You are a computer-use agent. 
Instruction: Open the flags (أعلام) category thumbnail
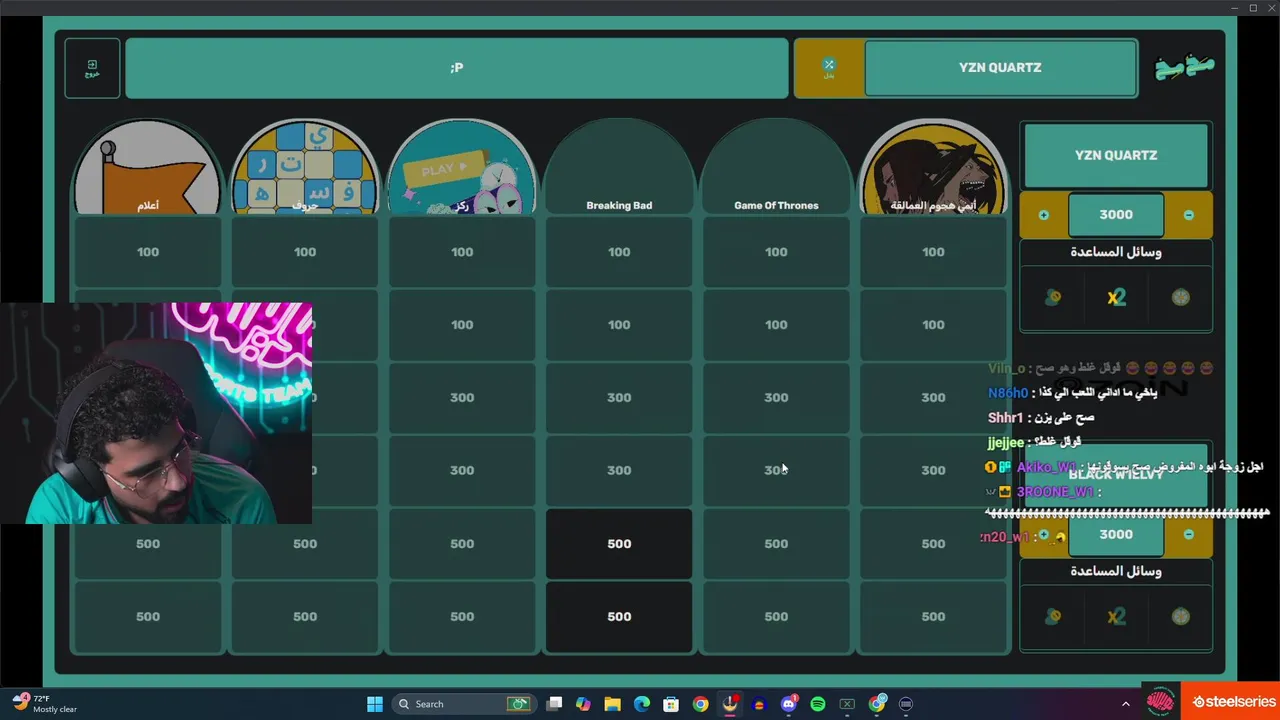click(x=148, y=167)
